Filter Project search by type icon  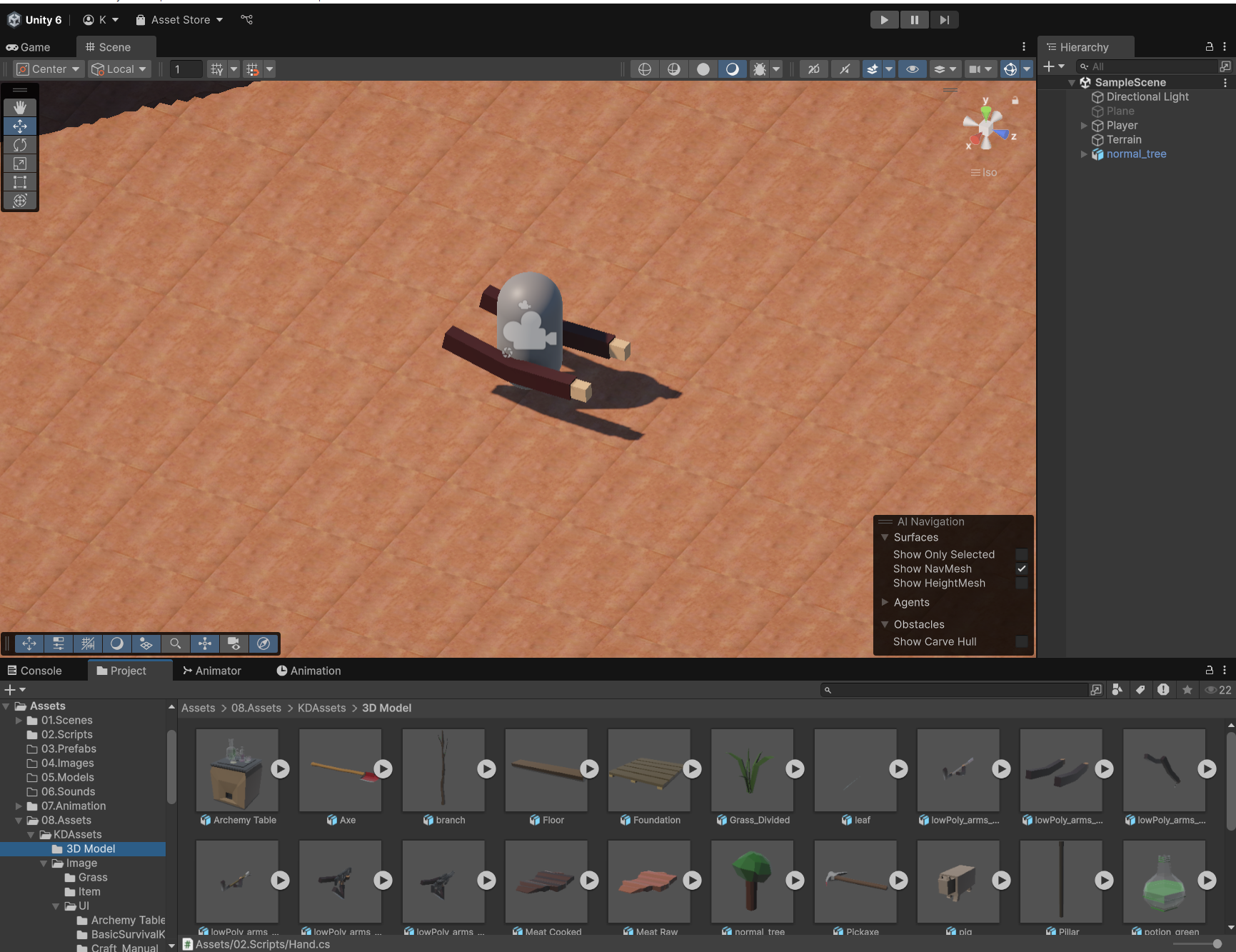[1117, 690]
